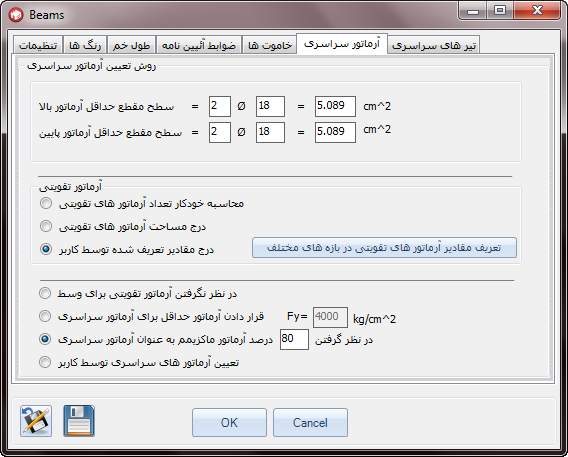Image resolution: width=568 pixels, height=457 pixels.
Task: Open the 'تنظیمات' tab
Action: (38, 45)
